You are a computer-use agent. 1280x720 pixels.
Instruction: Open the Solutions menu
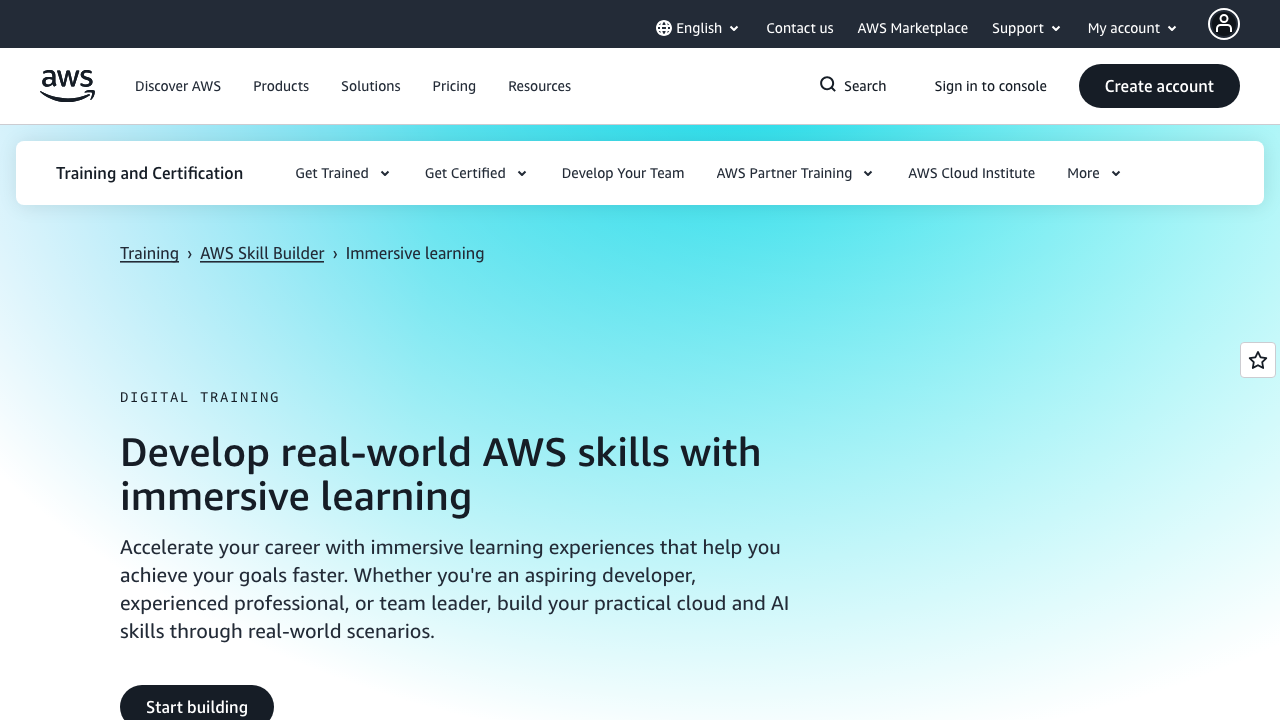coord(371,86)
